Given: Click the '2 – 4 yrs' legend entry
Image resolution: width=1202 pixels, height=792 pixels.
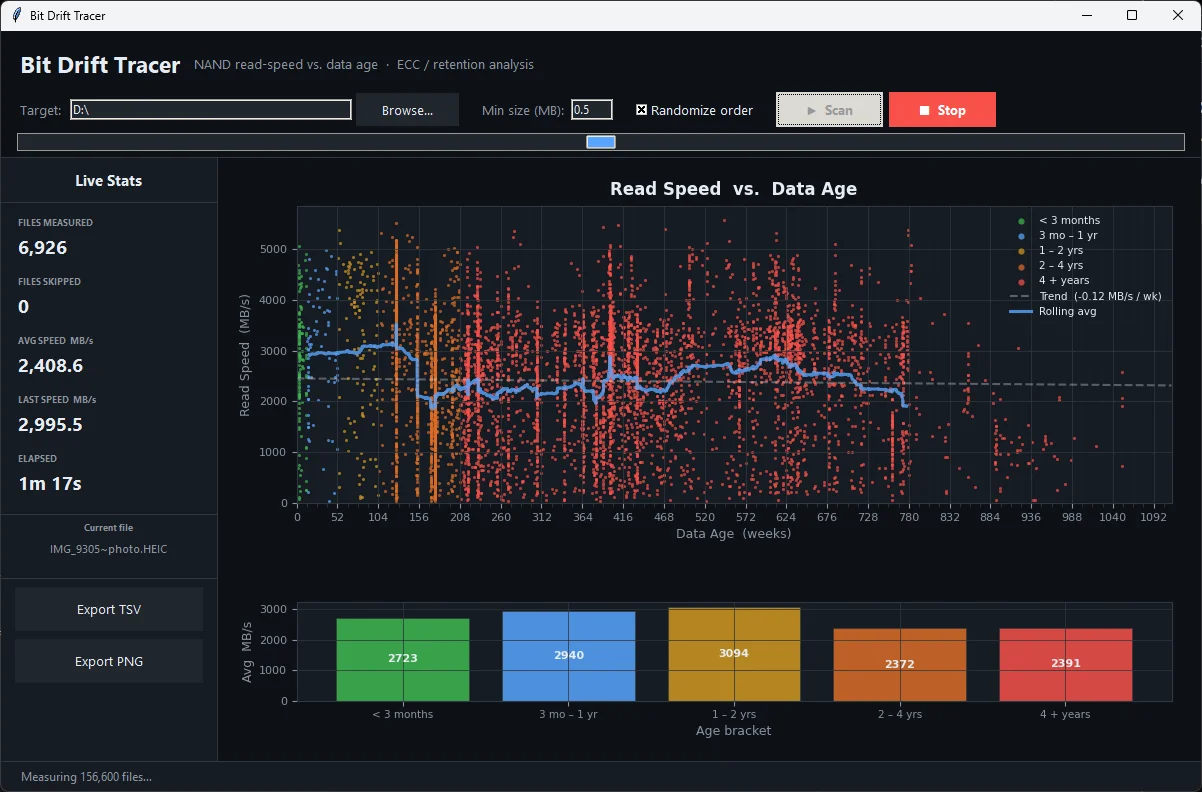Looking at the screenshot, I should (1061, 265).
